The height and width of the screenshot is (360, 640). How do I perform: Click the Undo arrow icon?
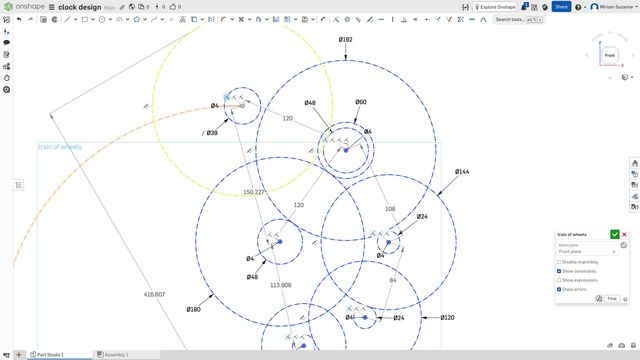pos(19,19)
